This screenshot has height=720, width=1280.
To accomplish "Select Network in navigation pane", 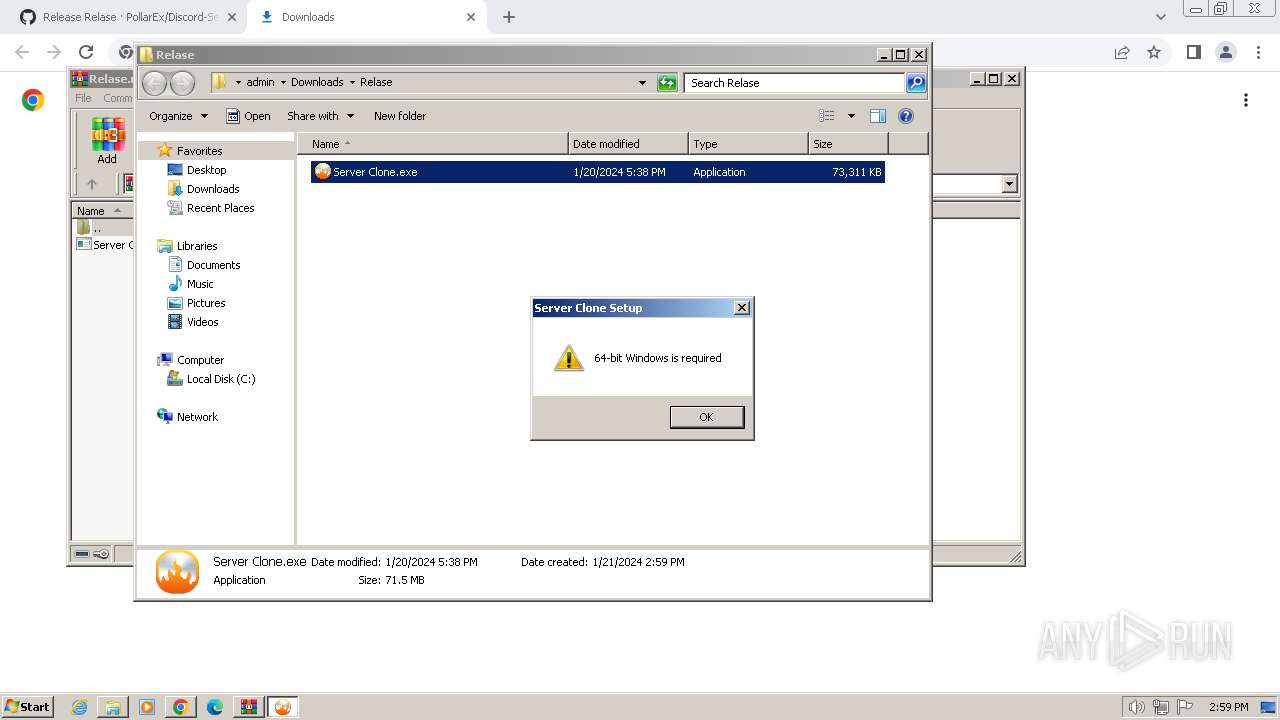I will tap(197, 417).
